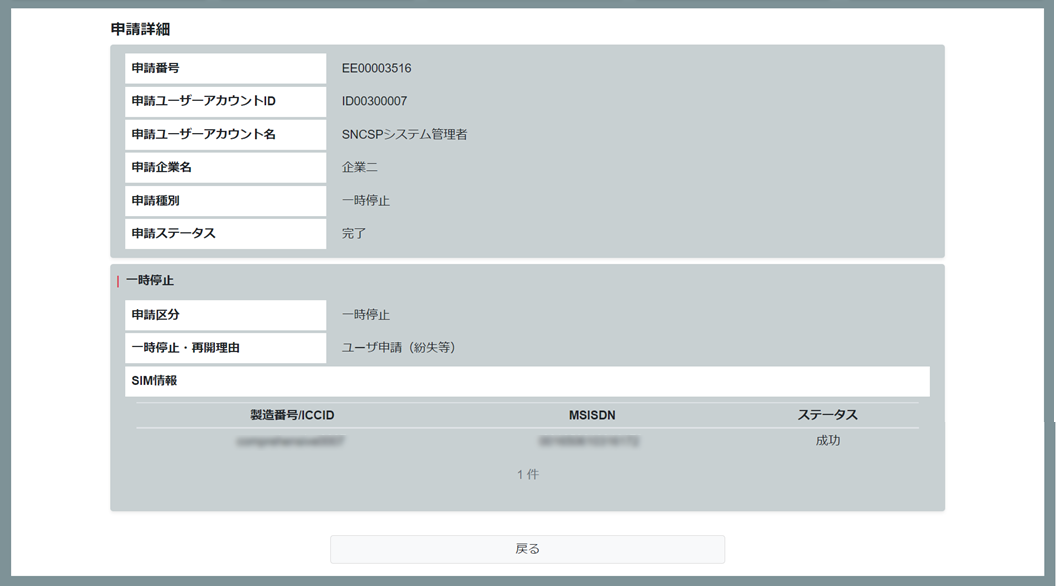Click the 申請区分 label
This screenshot has width=1056, height=586.
[226, 315]
